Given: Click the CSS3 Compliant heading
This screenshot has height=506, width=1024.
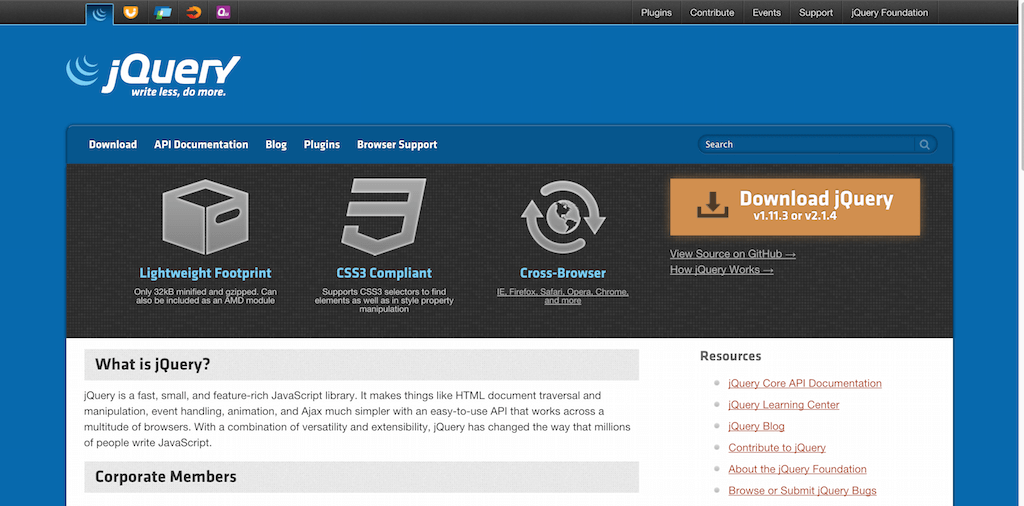Looking at the screenshot, I should tap(384, 273).
